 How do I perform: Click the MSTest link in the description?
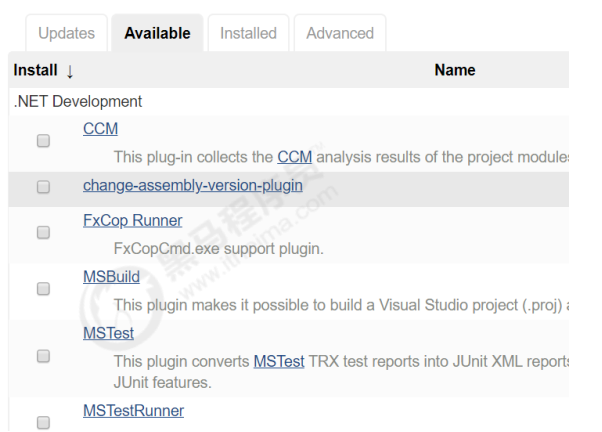pyautogui.click(x=279, y=361)
